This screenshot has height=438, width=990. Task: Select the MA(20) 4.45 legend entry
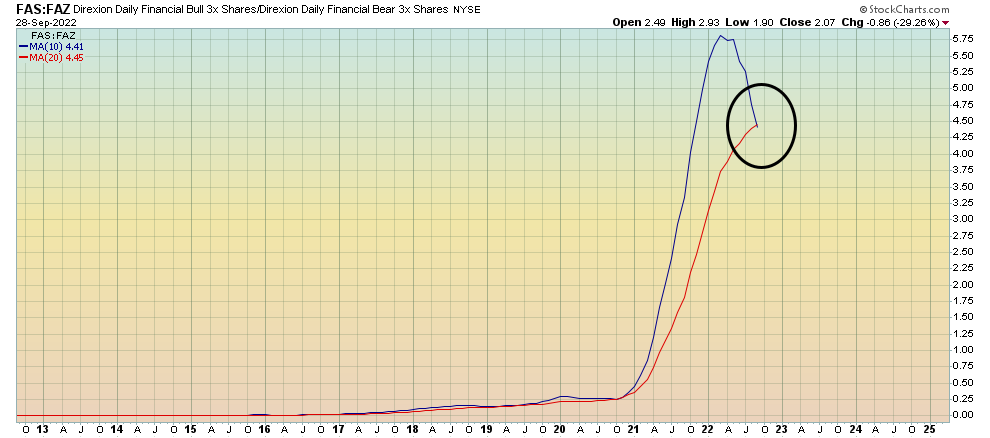54,56
